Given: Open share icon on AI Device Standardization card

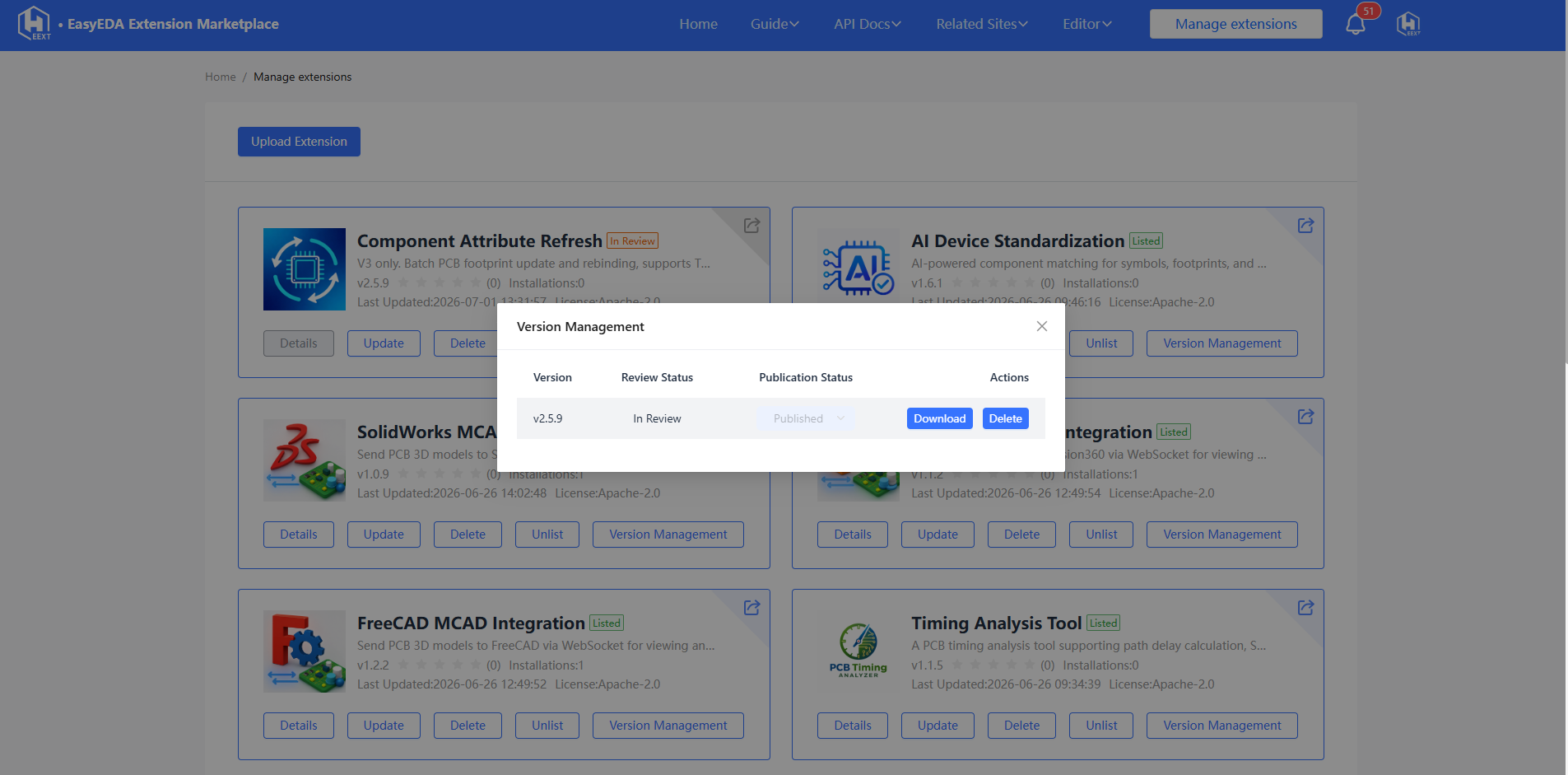Looking at the screenshot, I should point(1305,226).
